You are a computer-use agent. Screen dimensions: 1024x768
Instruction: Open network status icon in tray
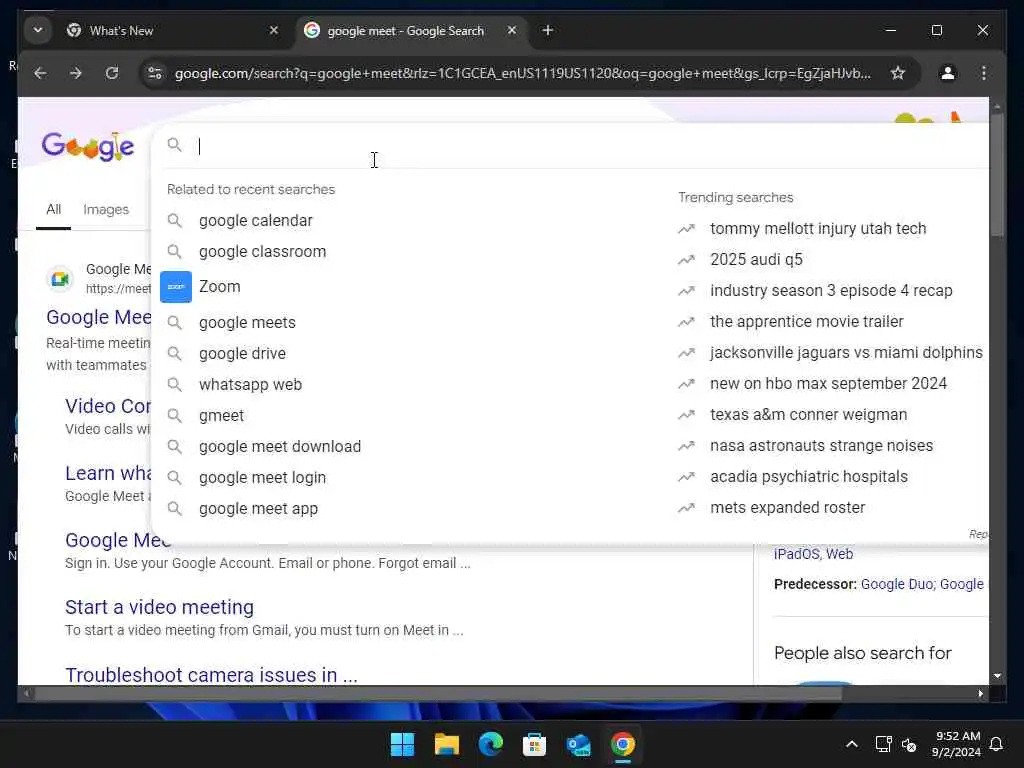tap(883, 744)
